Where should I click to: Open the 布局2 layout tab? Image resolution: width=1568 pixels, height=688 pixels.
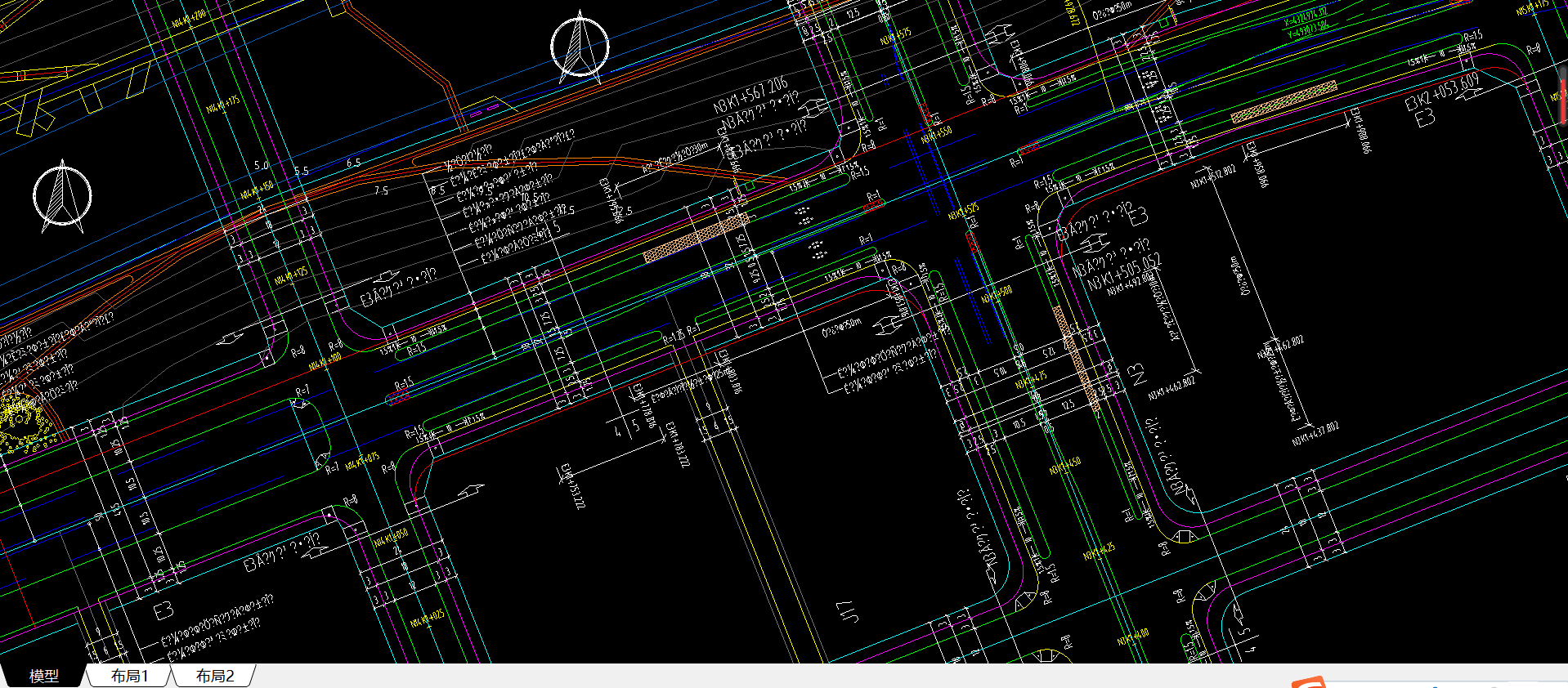click(215, 676)
